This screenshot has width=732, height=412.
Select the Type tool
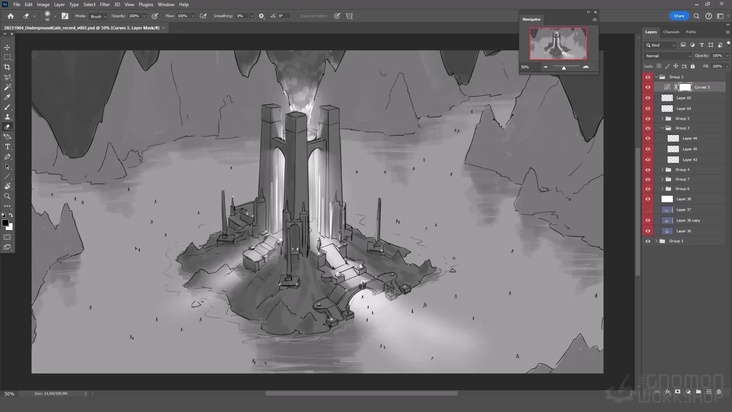(x=7, y=147)
